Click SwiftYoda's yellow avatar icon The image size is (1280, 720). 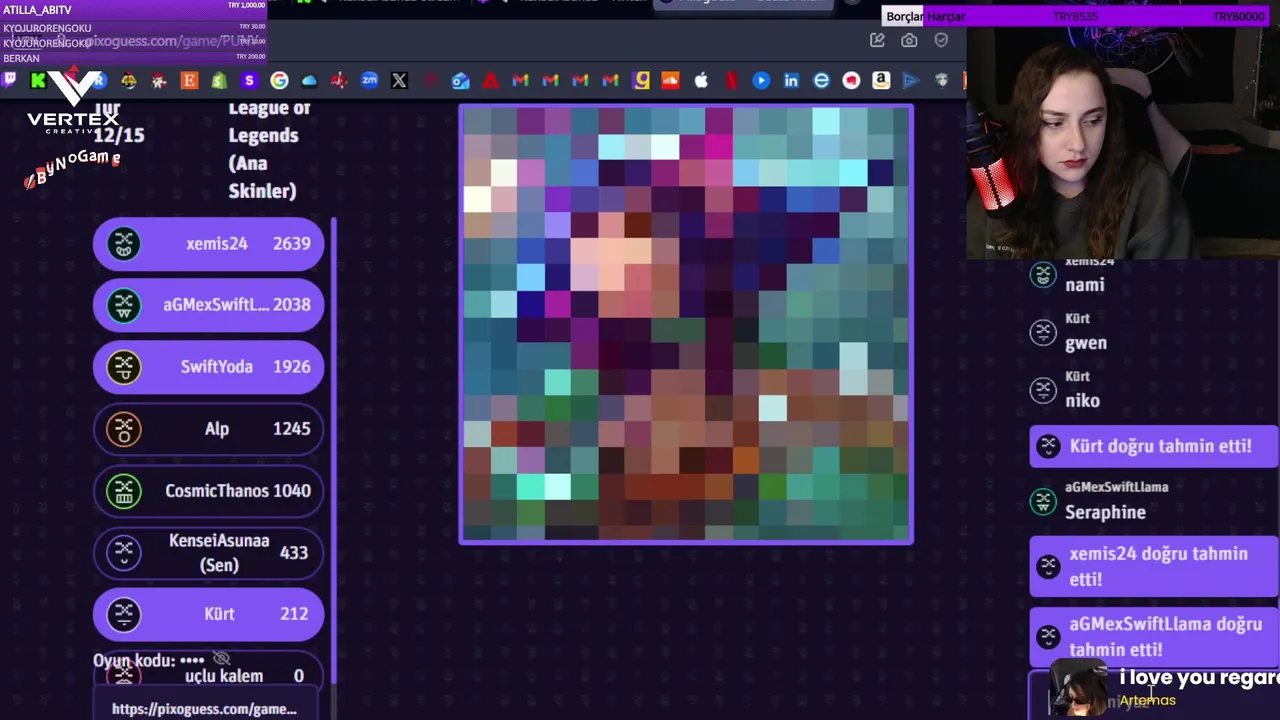coord(124,367)
